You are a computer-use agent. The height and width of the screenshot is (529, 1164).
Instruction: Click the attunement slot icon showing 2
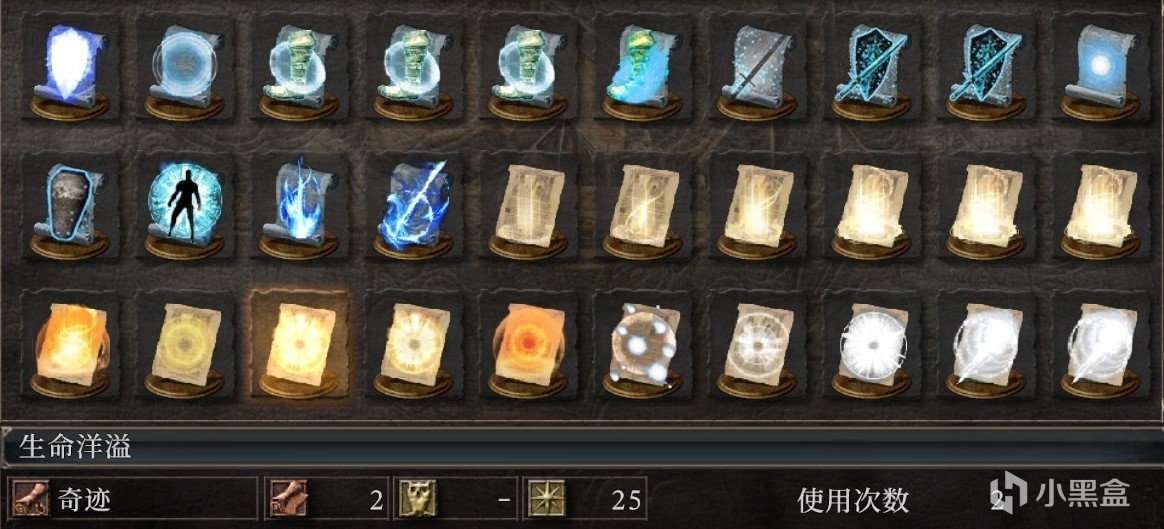pos(288,498)
